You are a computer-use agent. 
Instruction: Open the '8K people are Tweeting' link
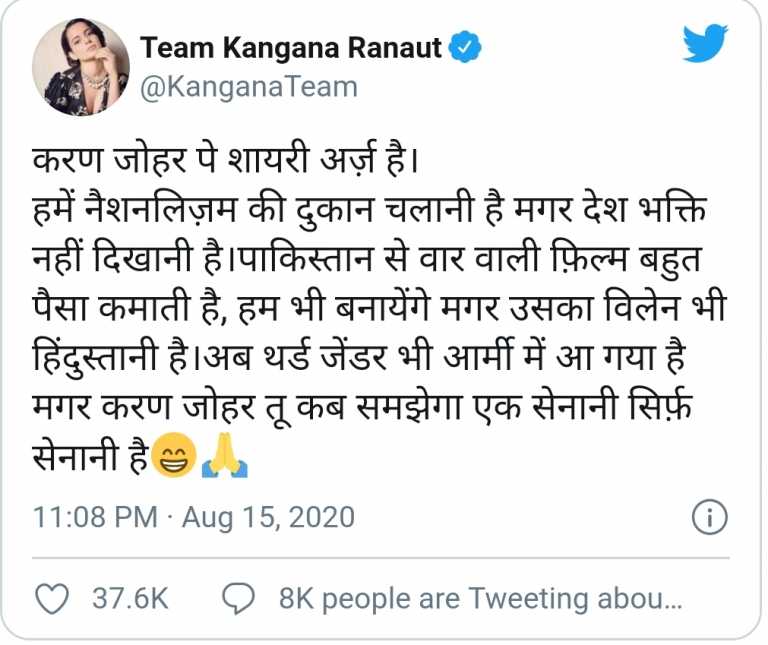click(x=480, y=598)
